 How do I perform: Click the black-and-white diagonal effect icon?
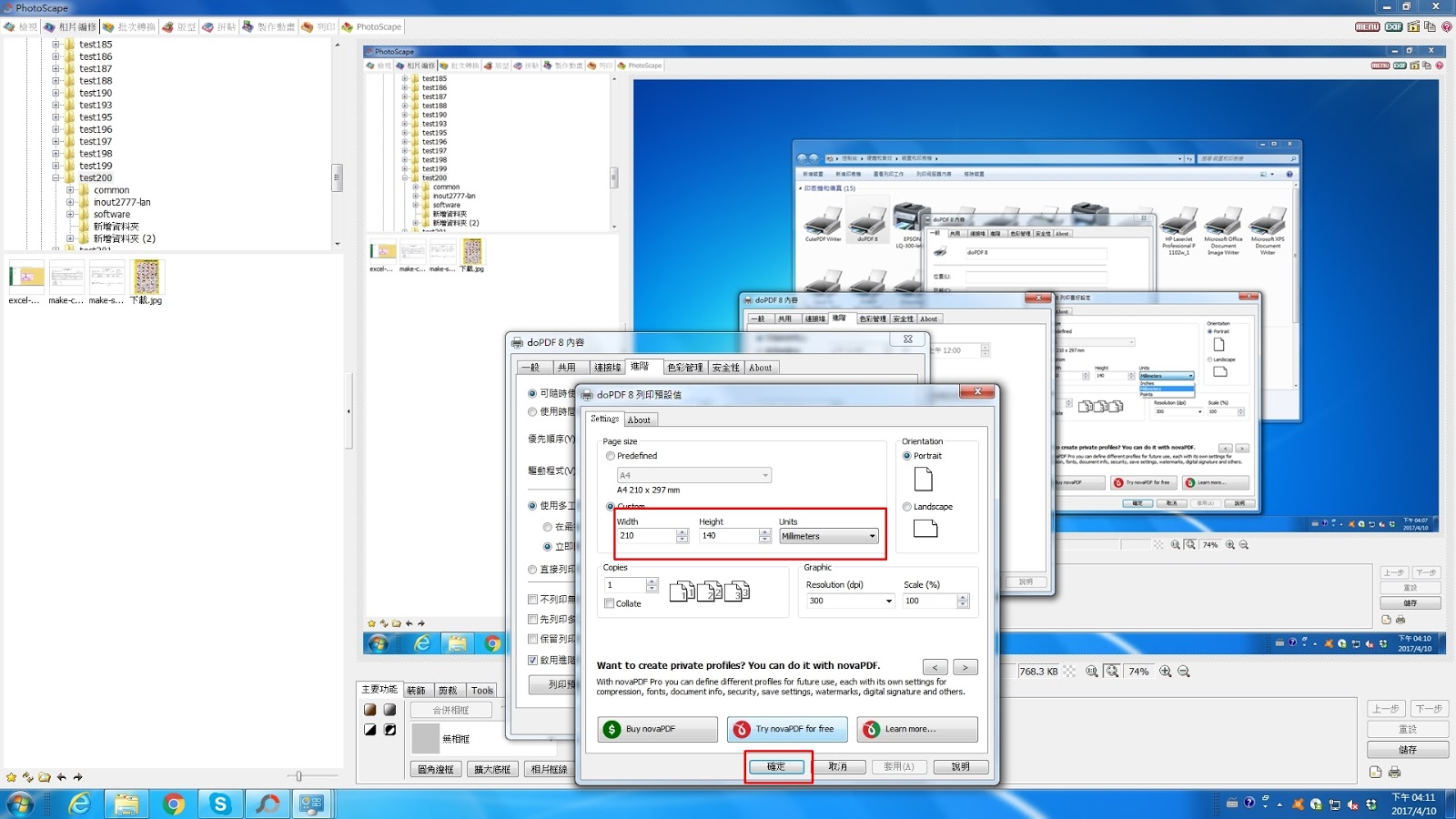tap(370, 730)
